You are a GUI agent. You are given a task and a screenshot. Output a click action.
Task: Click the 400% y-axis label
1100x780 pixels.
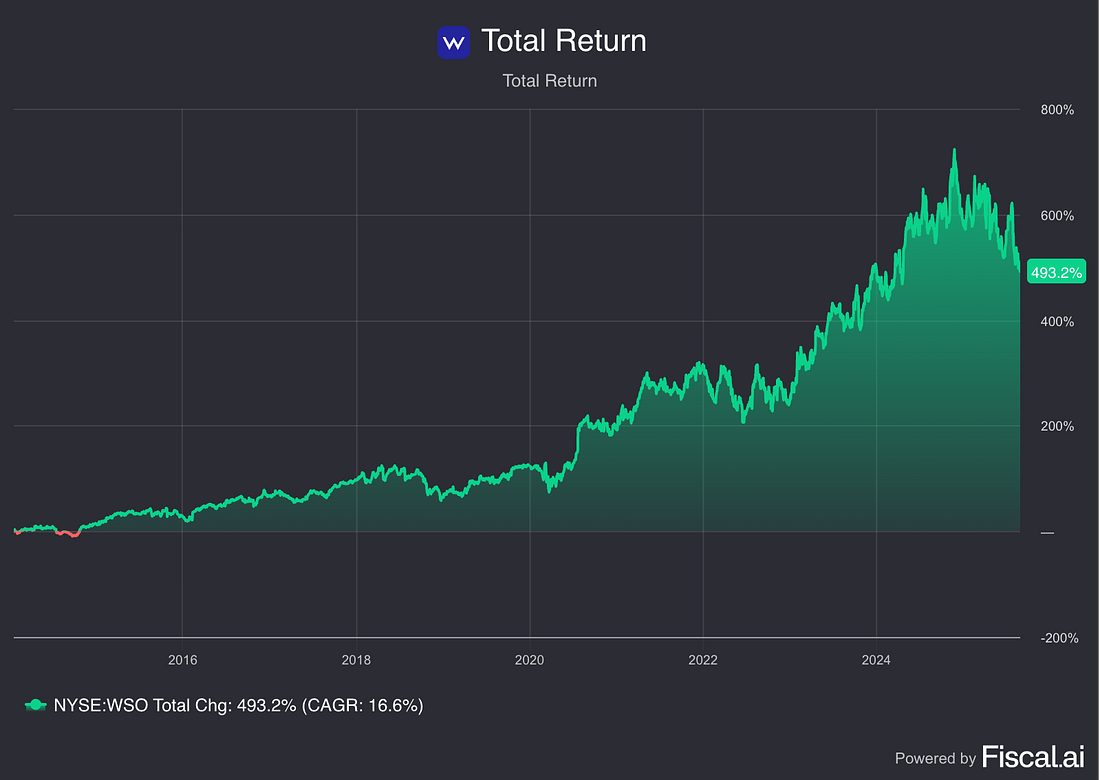tap(1057, 322)
